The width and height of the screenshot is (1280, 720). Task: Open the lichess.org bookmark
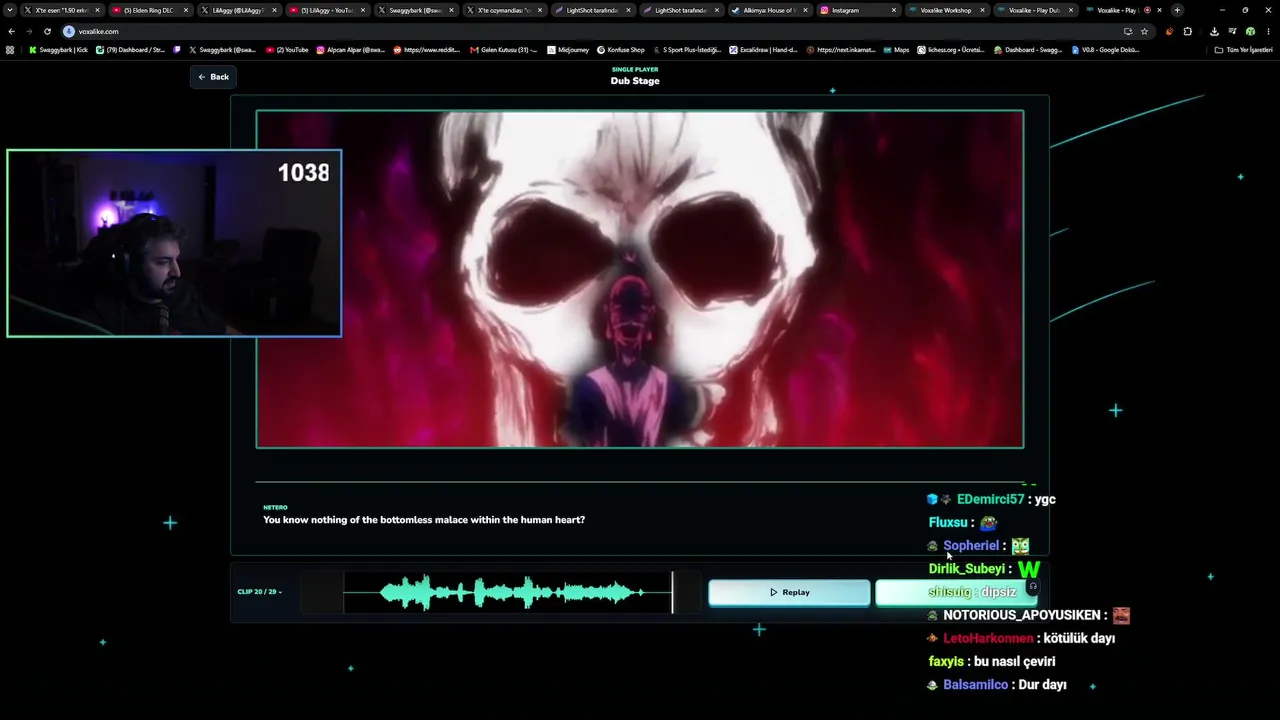[x=950, y=49]
